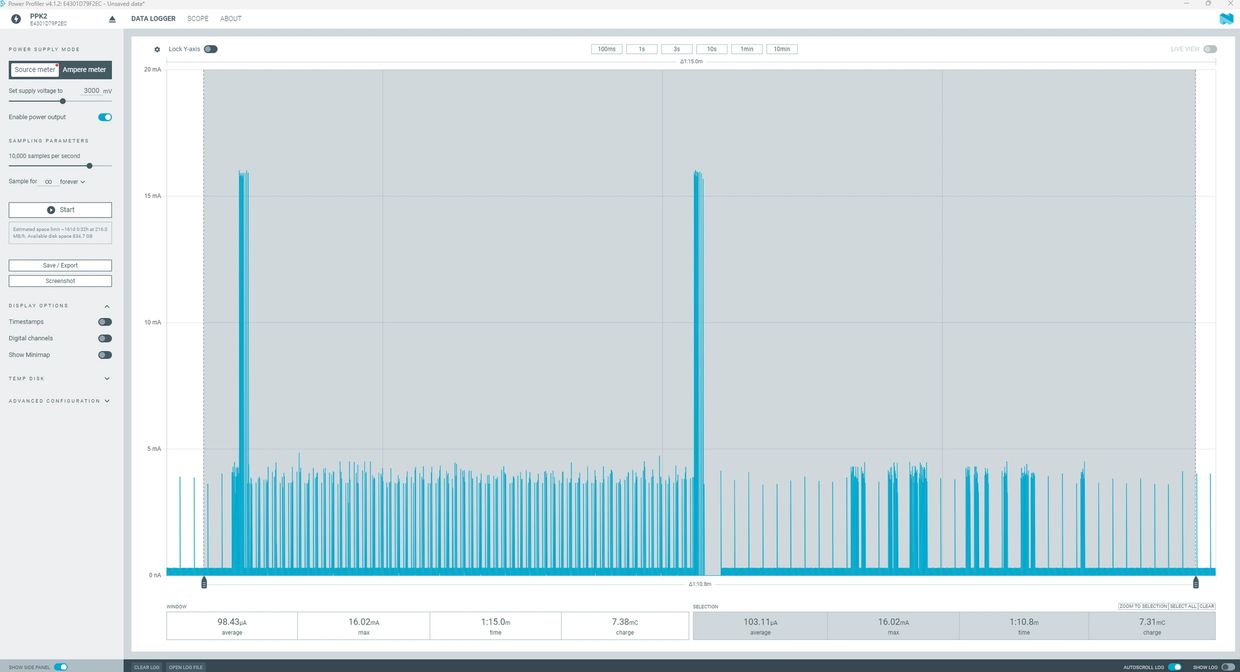Viewport: 1240px width, 672px height.
Task: Open chart settings gear icon
Action: pyautogui.click(x=157, y=49)
